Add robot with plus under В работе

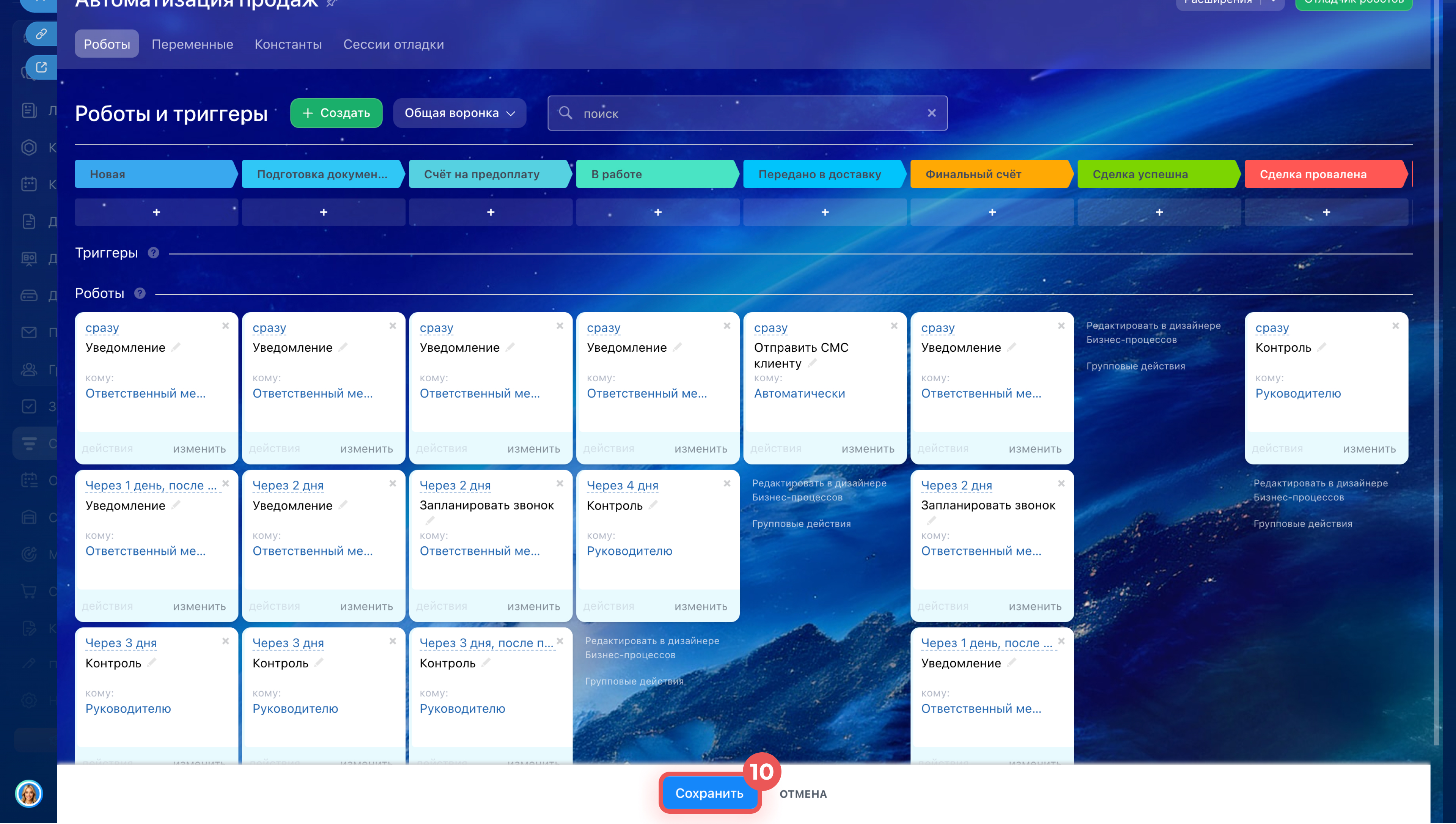(x=657, y=212)
